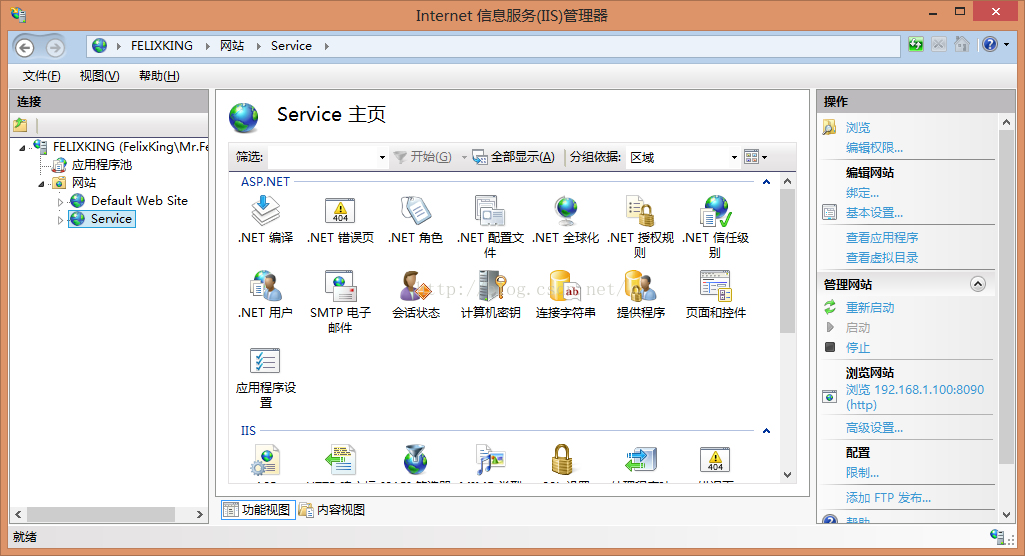Expand the Service site tree node
This screenshot has height=556, width=1025.
coord(60,220)
